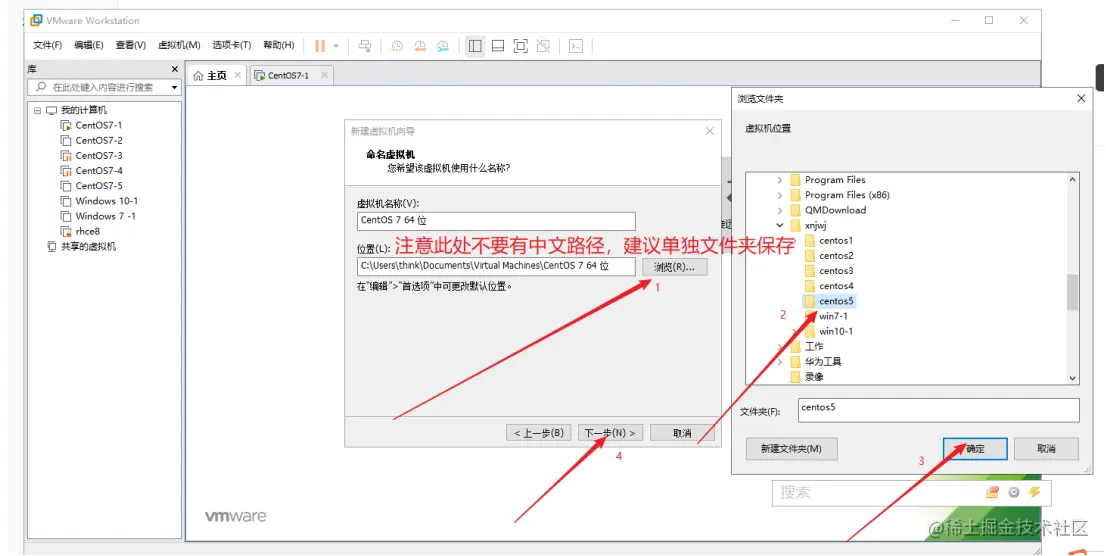
Task: Open the library search options dropdown arrow
Action: [x=174, y=87]
